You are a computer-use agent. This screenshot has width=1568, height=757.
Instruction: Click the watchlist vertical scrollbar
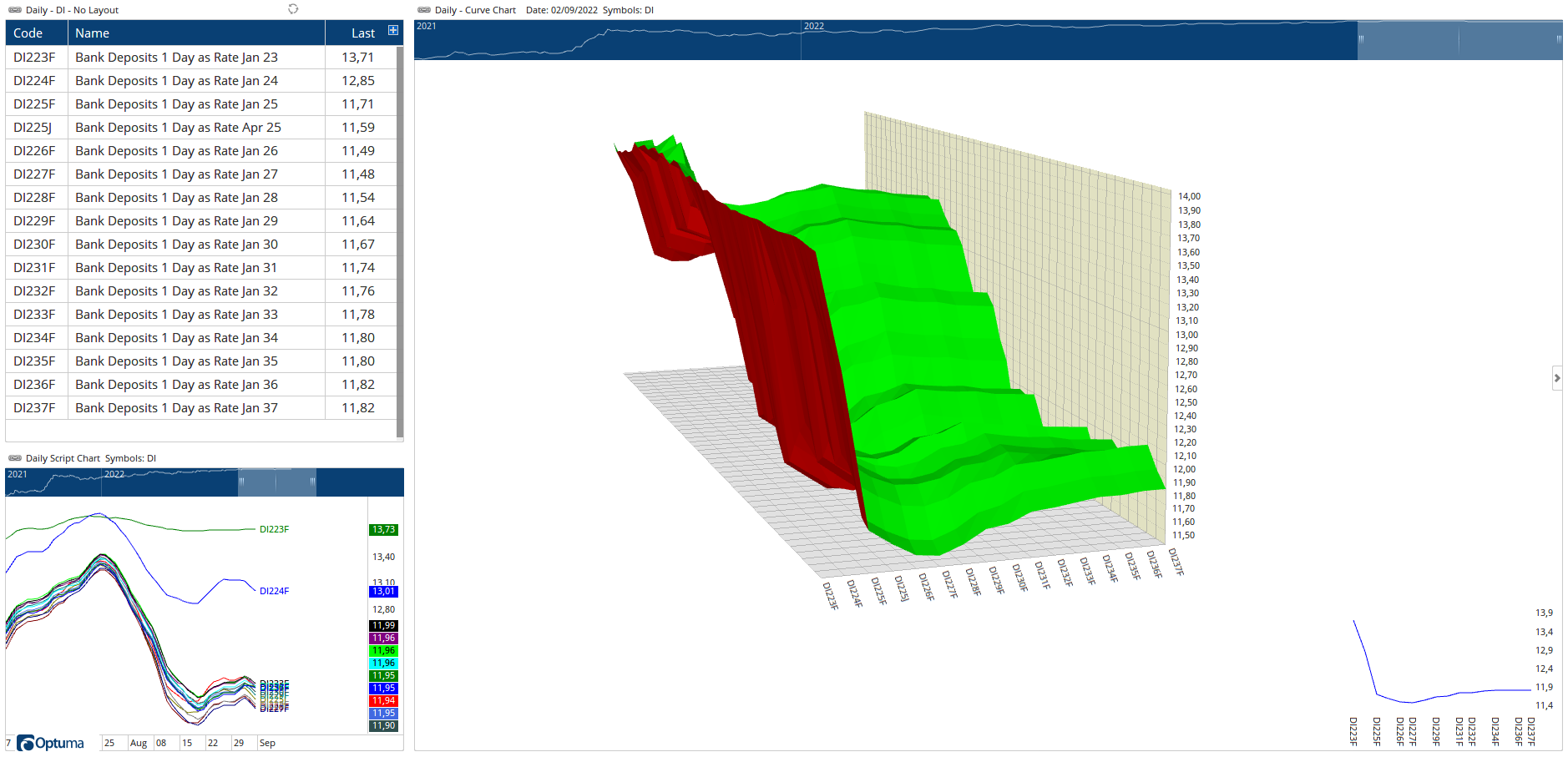click(x=400, y=242)
